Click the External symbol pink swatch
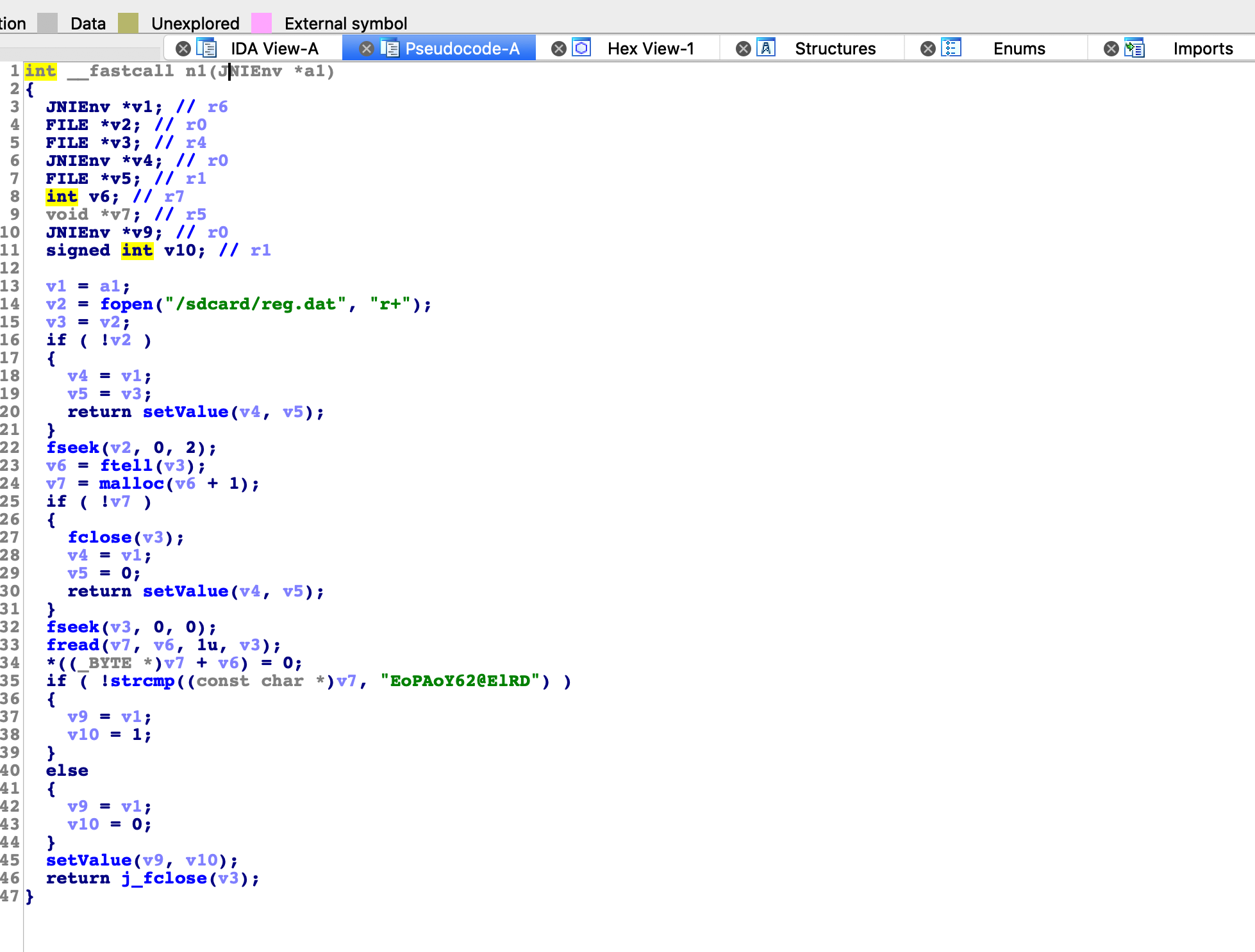 pyautogui.click(x=262, y=23)
